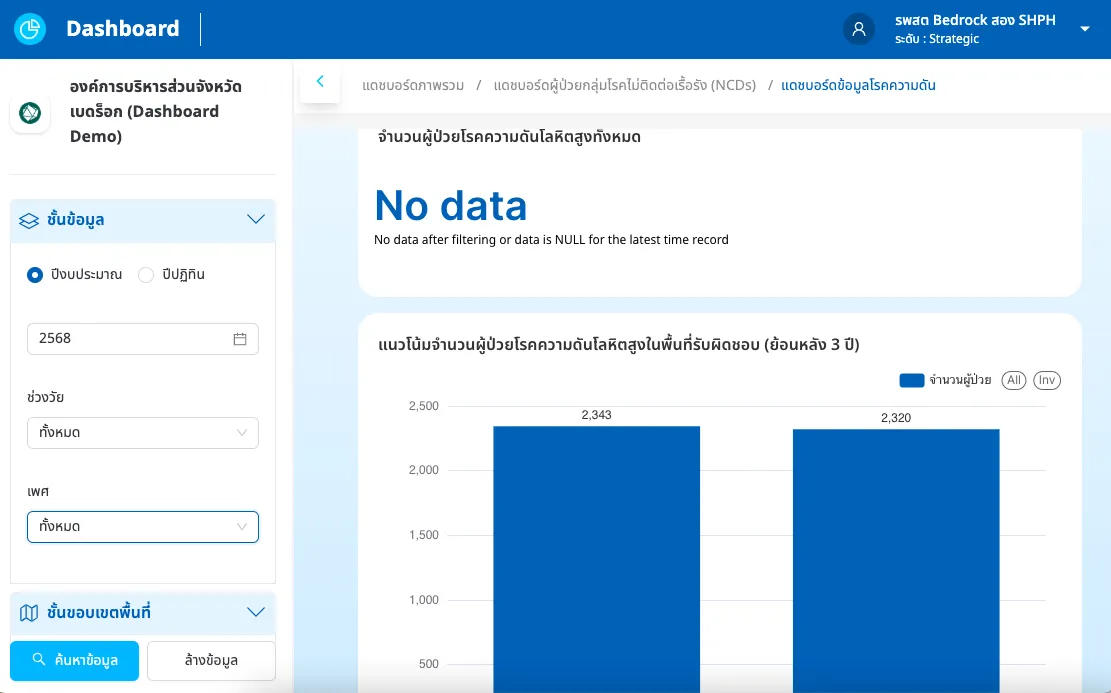The height and width of the screenshot is (693, 1111).
Task: Open user account menu dropdown arrow
Action: pos(1085,29)
